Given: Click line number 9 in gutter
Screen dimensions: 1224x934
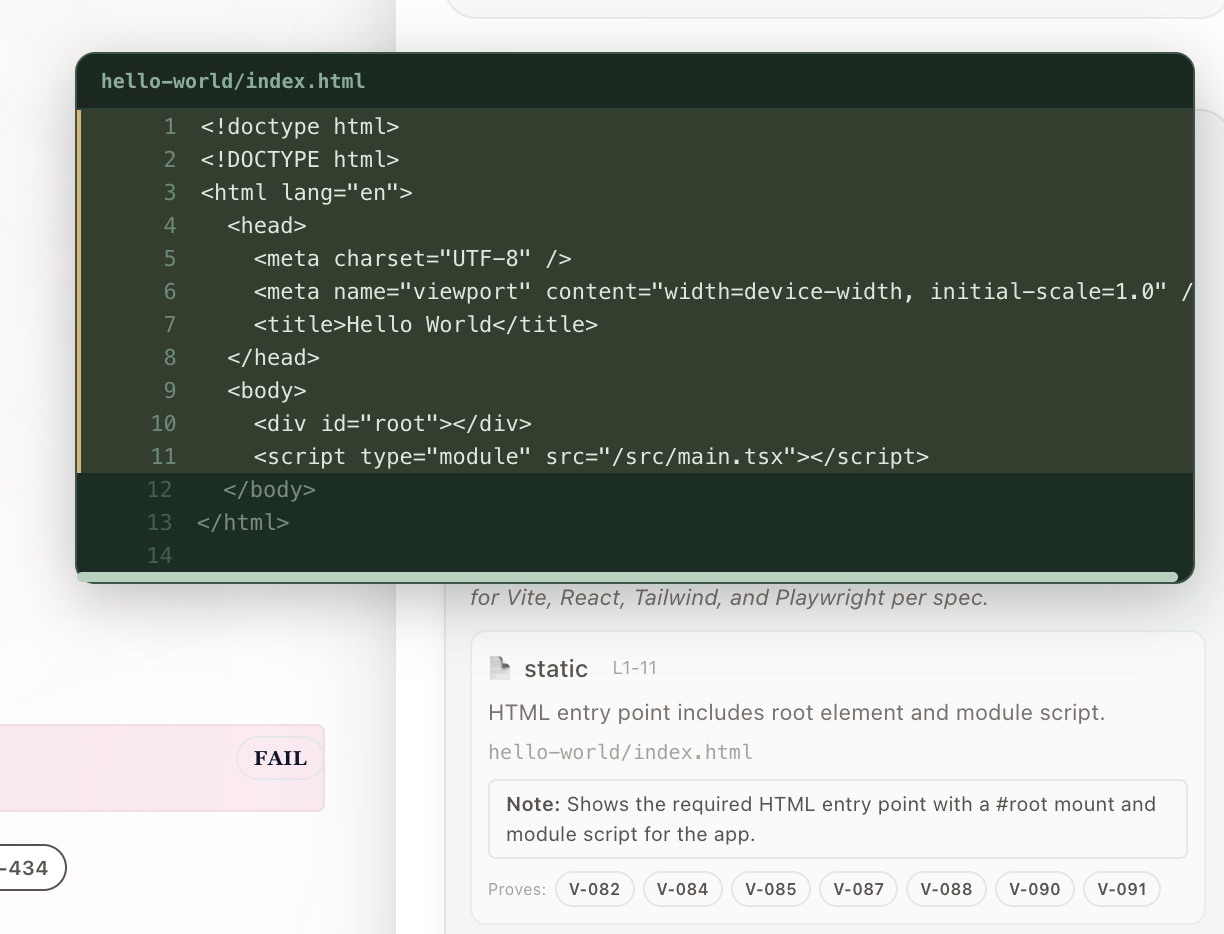Looking at the screenshot, I should (169, 391).
